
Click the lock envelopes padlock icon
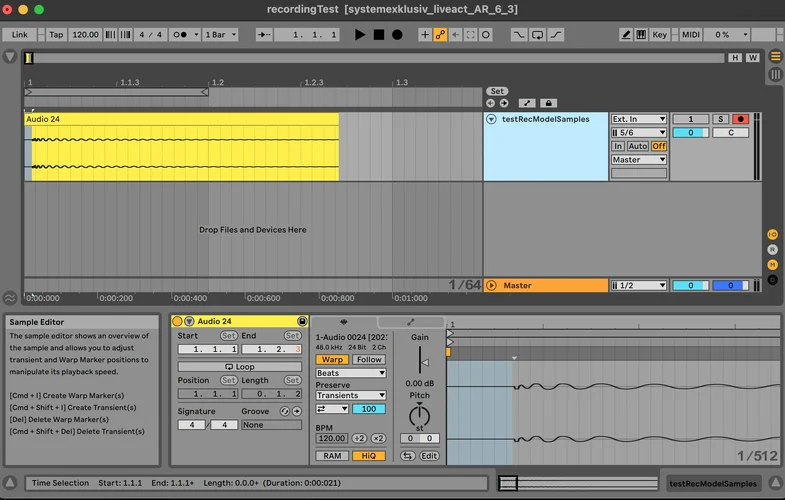point(548,103)
